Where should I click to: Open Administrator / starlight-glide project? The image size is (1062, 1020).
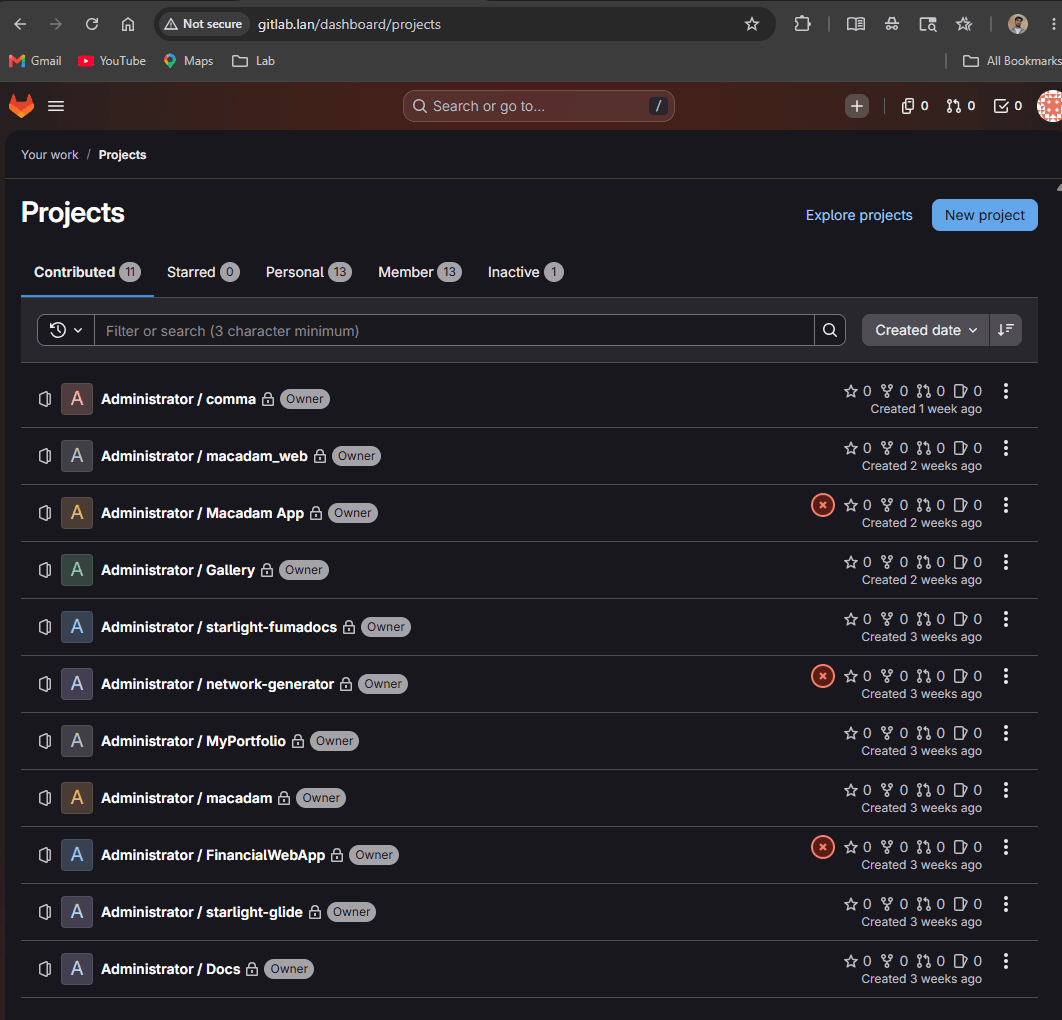click(x=202, y=912)
